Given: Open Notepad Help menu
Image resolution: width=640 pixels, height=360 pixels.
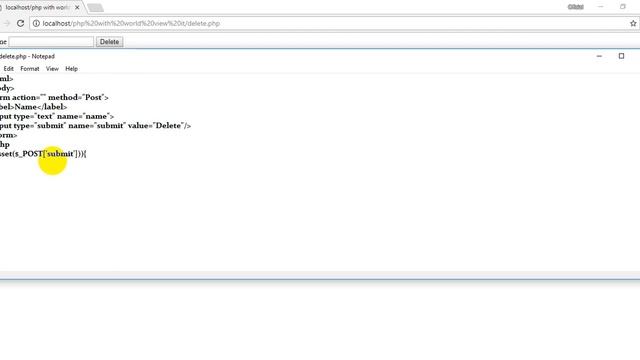Looking at the screenshot, I should click(x=71, y=69).
